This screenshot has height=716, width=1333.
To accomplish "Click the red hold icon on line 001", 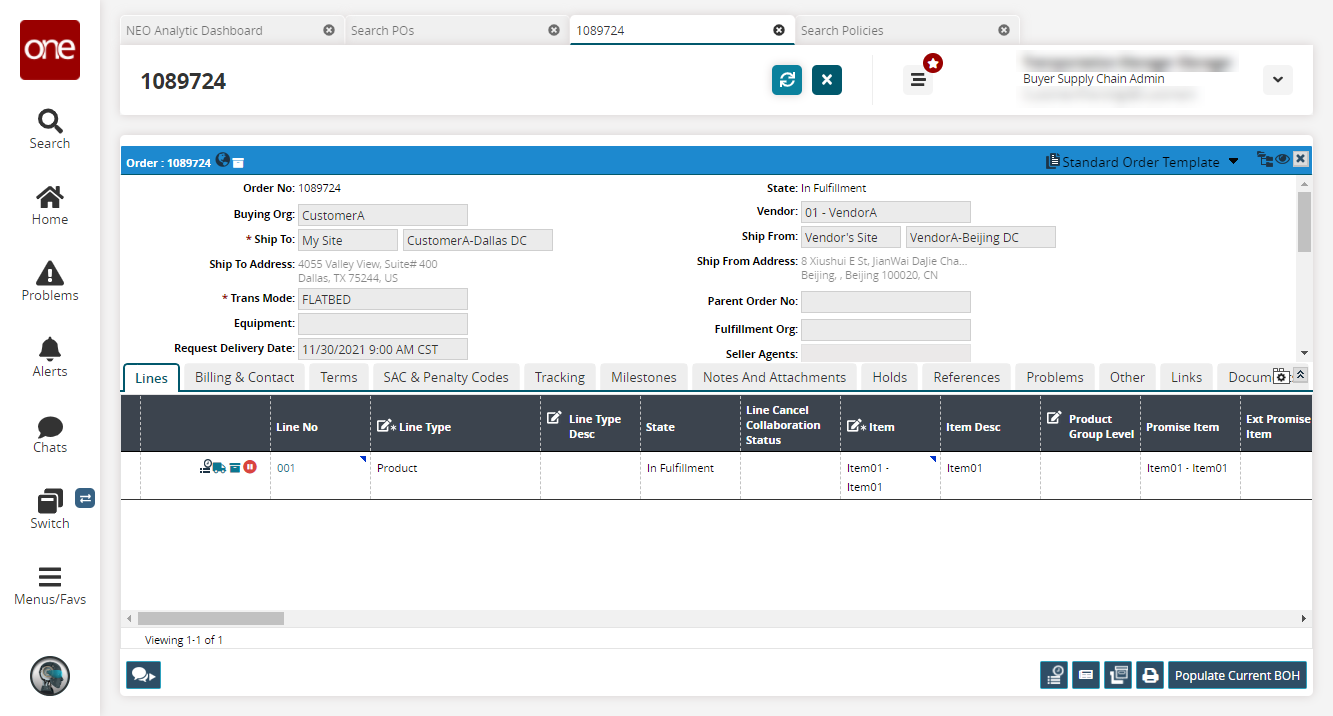I will 250,467.
